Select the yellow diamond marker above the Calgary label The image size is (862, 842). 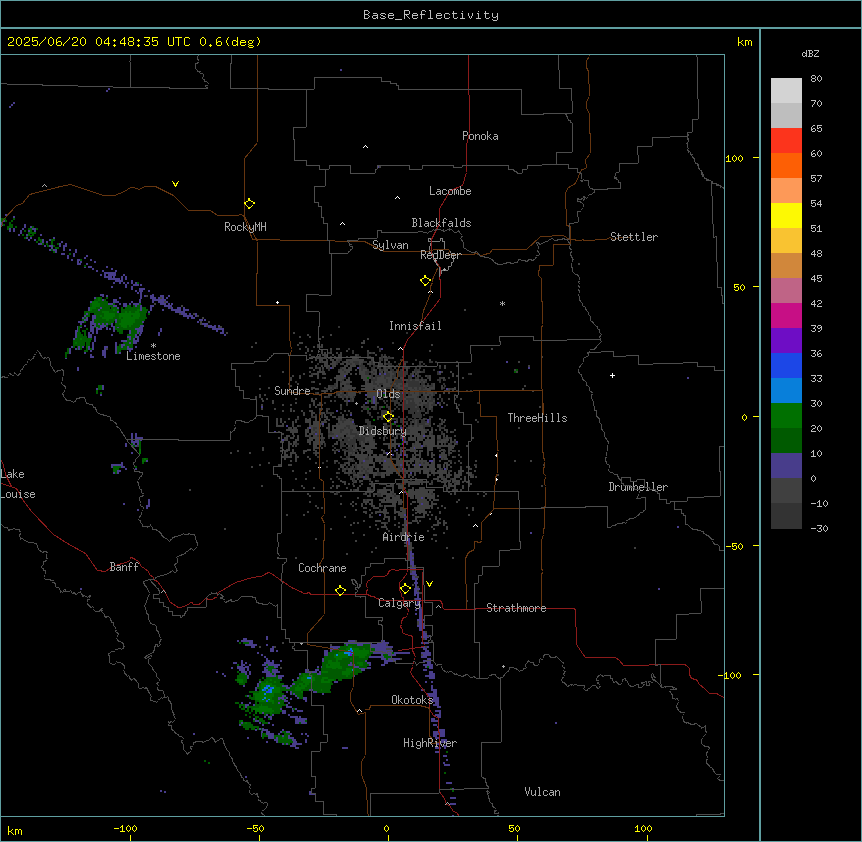pyautogui.click(x=405, y=588)
